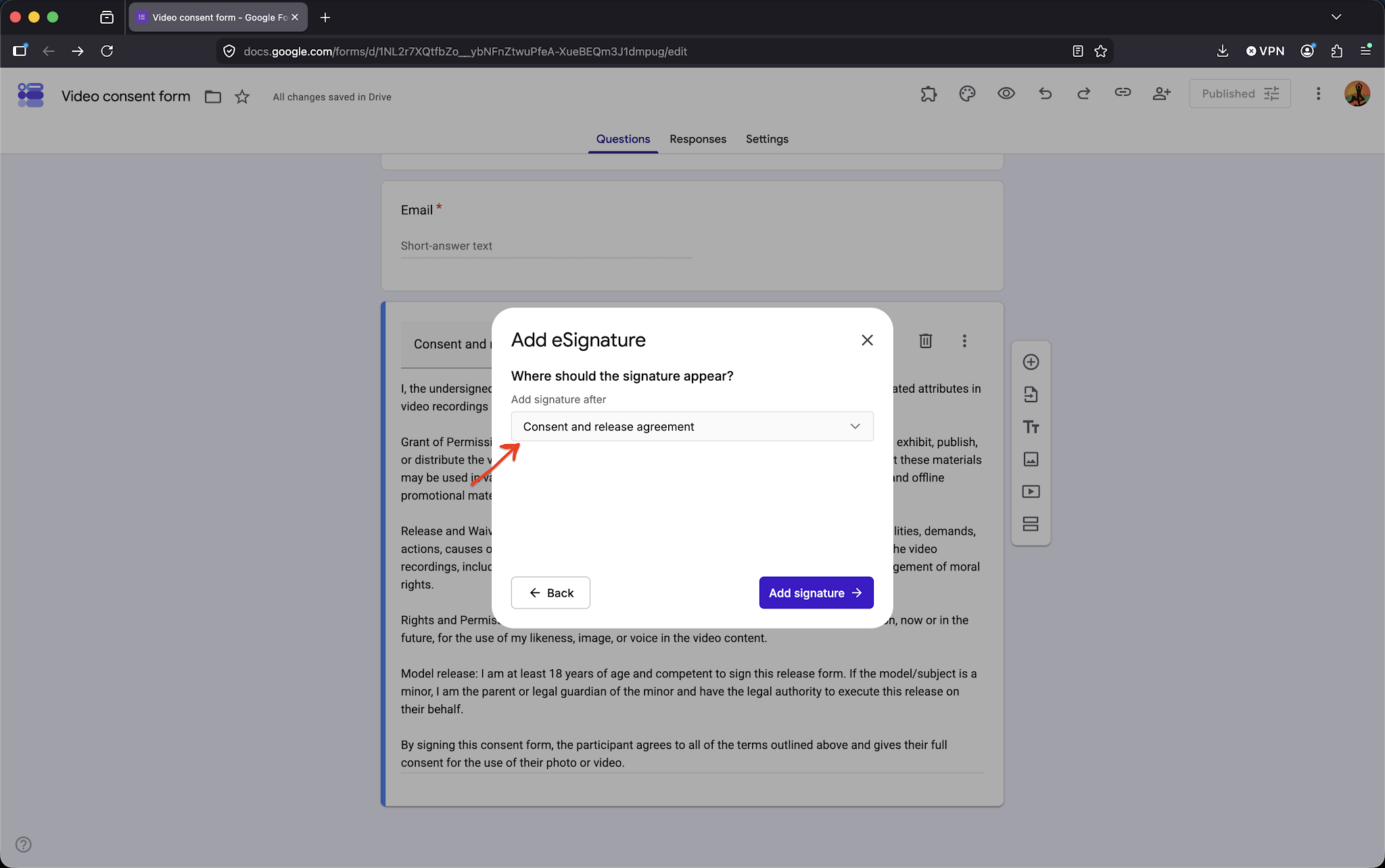Switch to the Settings tab
1385x868 pixels.
pyautogui.click(x=767, y=139)
